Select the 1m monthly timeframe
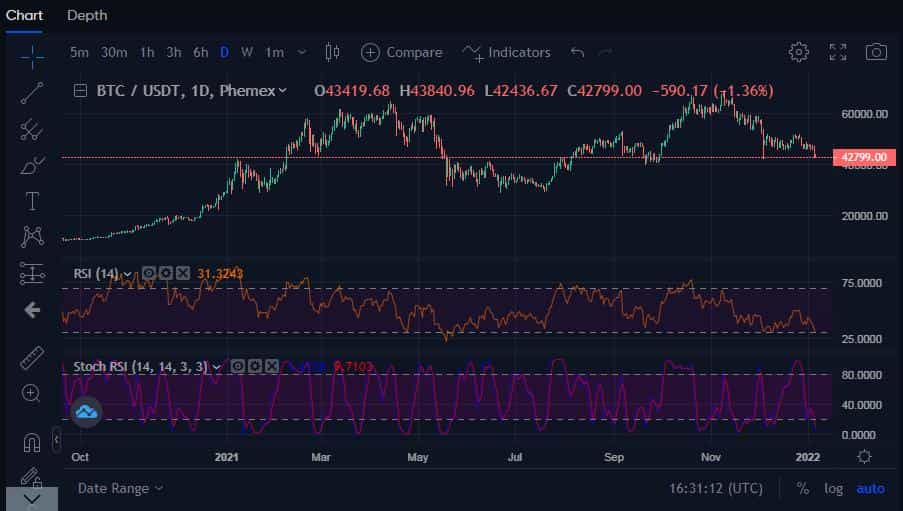Viewport: 903px width, 511px height. pos(274,52)
